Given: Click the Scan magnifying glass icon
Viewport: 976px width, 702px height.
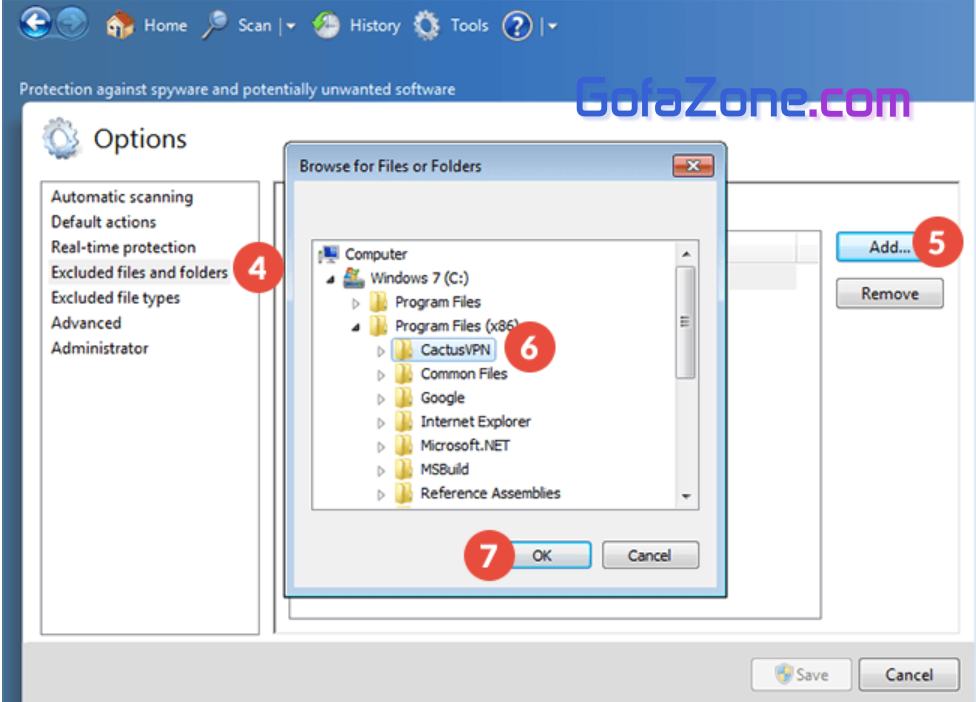Looking at the screenshot, I should tap(215, 26).
